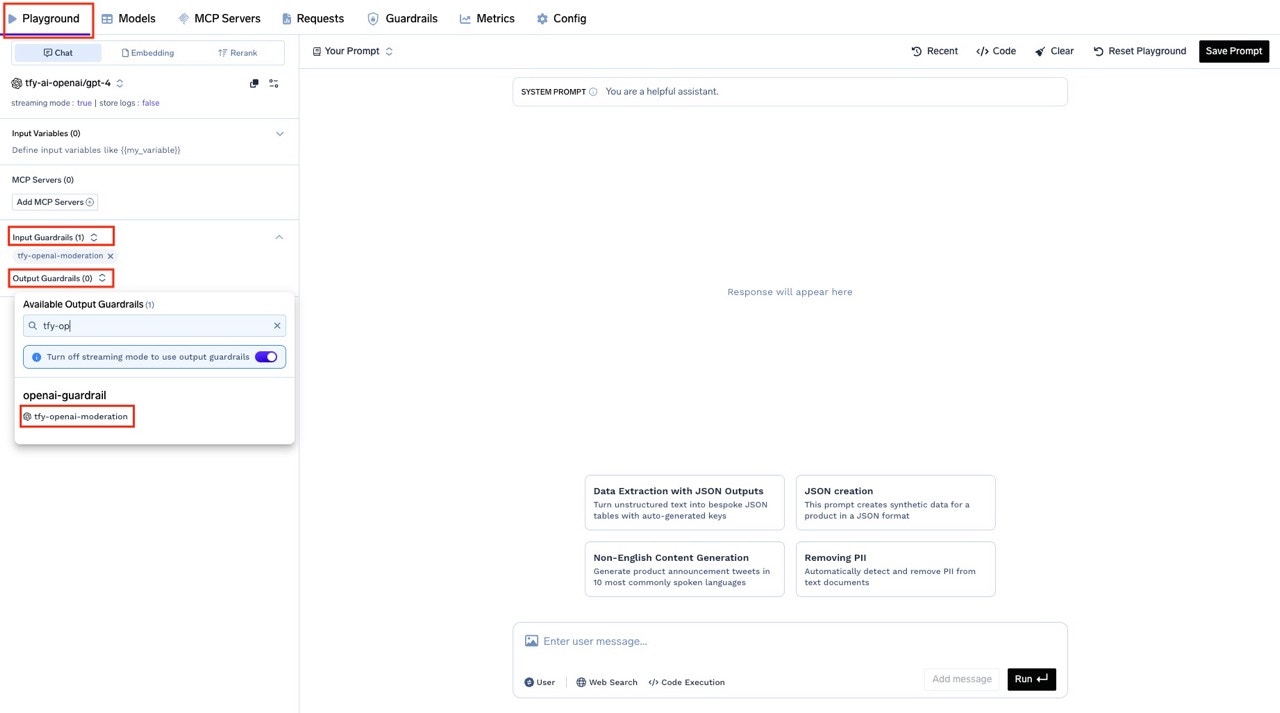The height and width of the screenshot is (713, 1280).
Task: Select the tfy-openai-moderation output guardrail
Action: coord(77,416)
